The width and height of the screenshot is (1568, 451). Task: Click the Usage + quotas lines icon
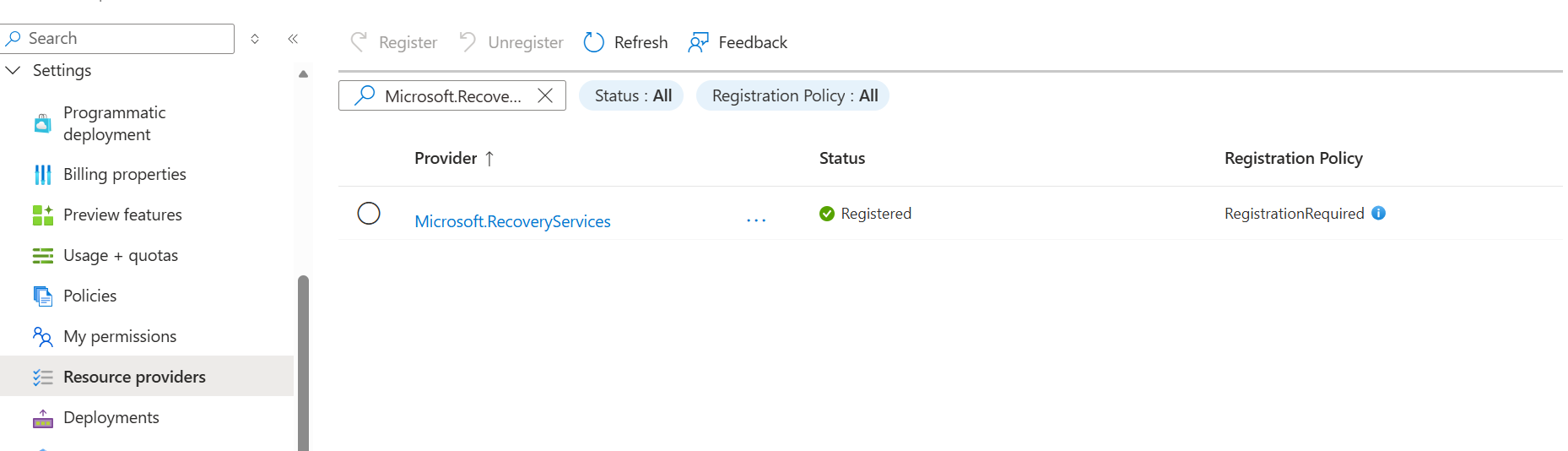click(42, 255)
